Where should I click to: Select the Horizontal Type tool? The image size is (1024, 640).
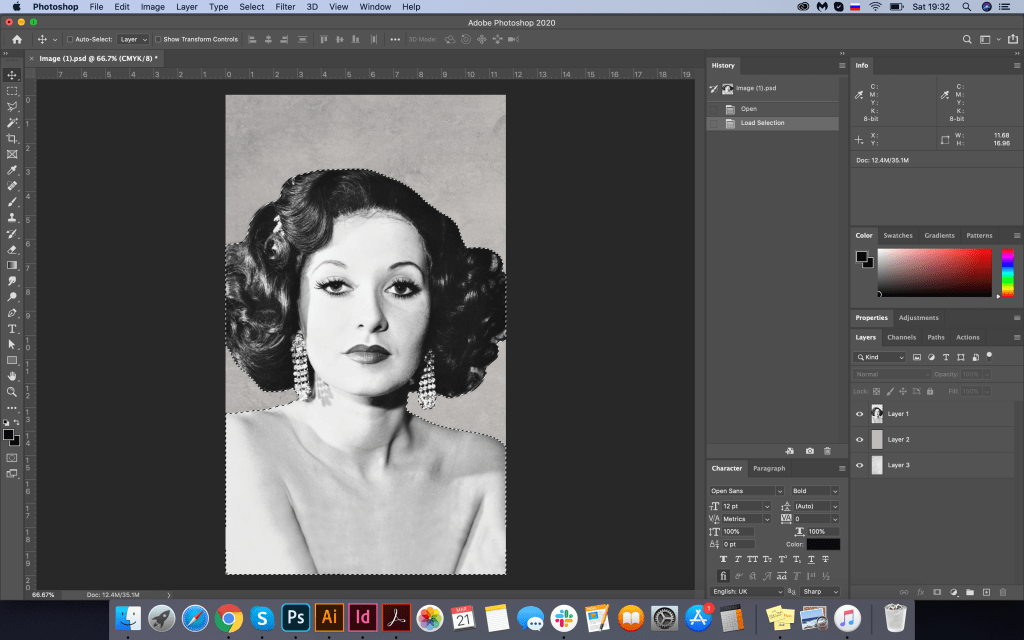(12, 328)
